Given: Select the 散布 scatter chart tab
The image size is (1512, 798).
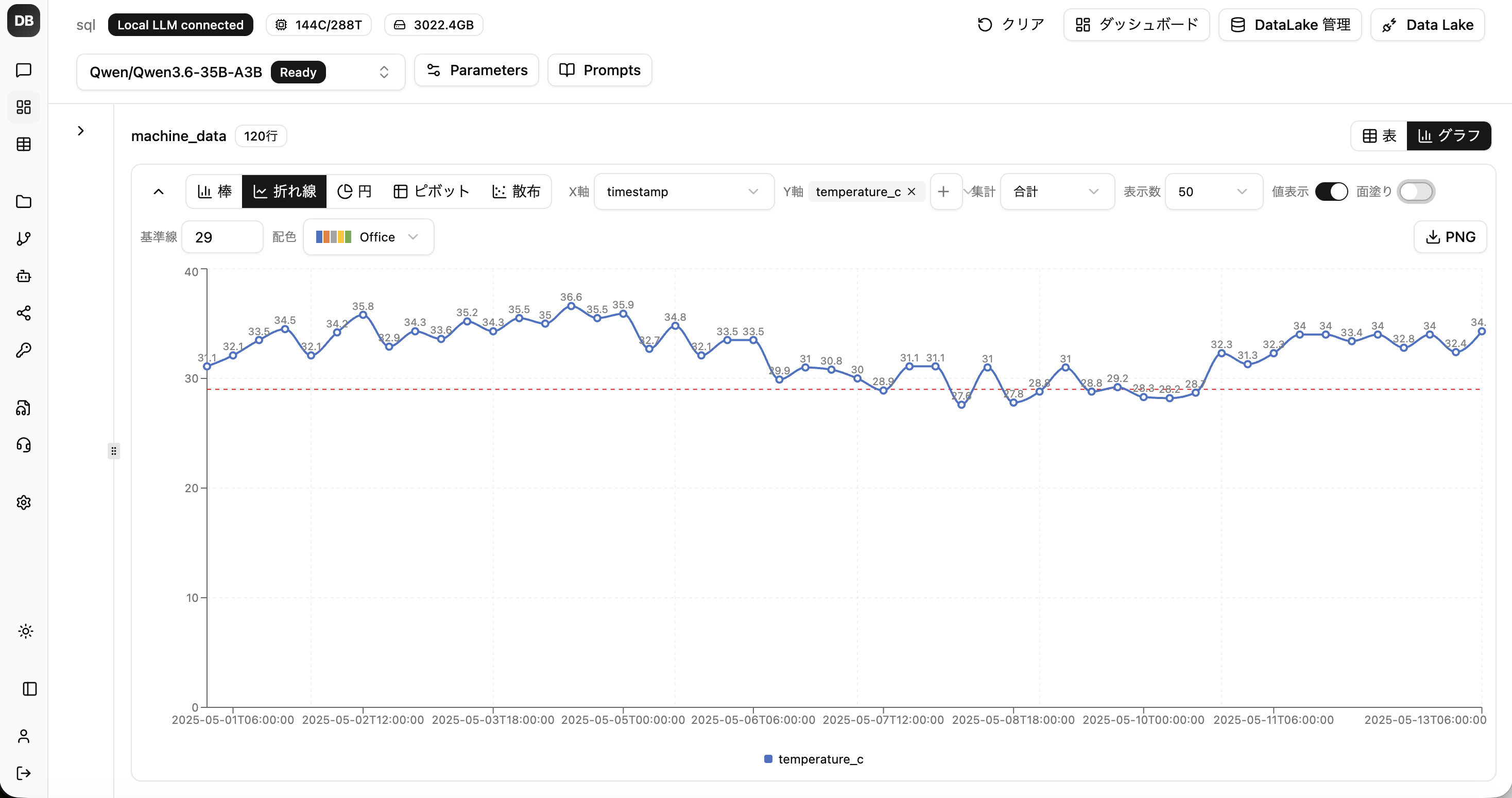Looking at the screenshot, I should (x=516, y=192).
